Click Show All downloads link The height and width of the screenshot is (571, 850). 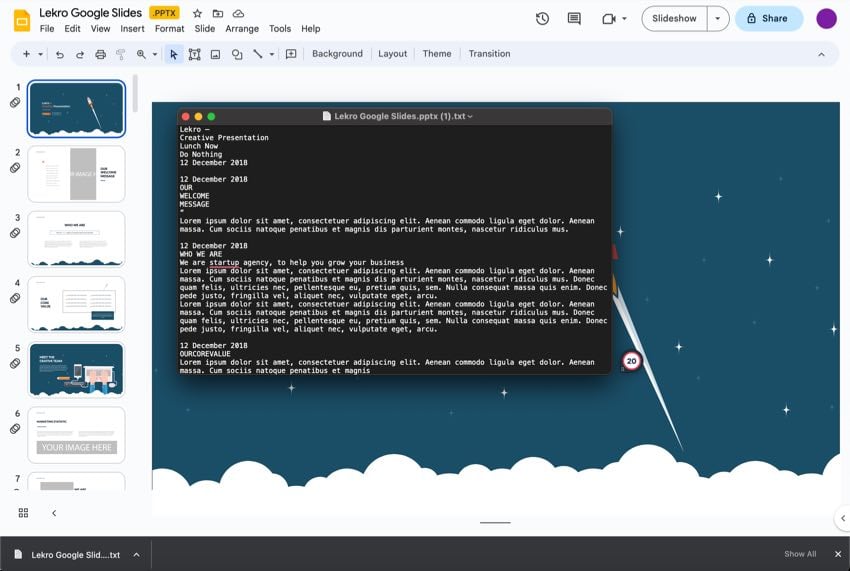click(x=800, y=554)
